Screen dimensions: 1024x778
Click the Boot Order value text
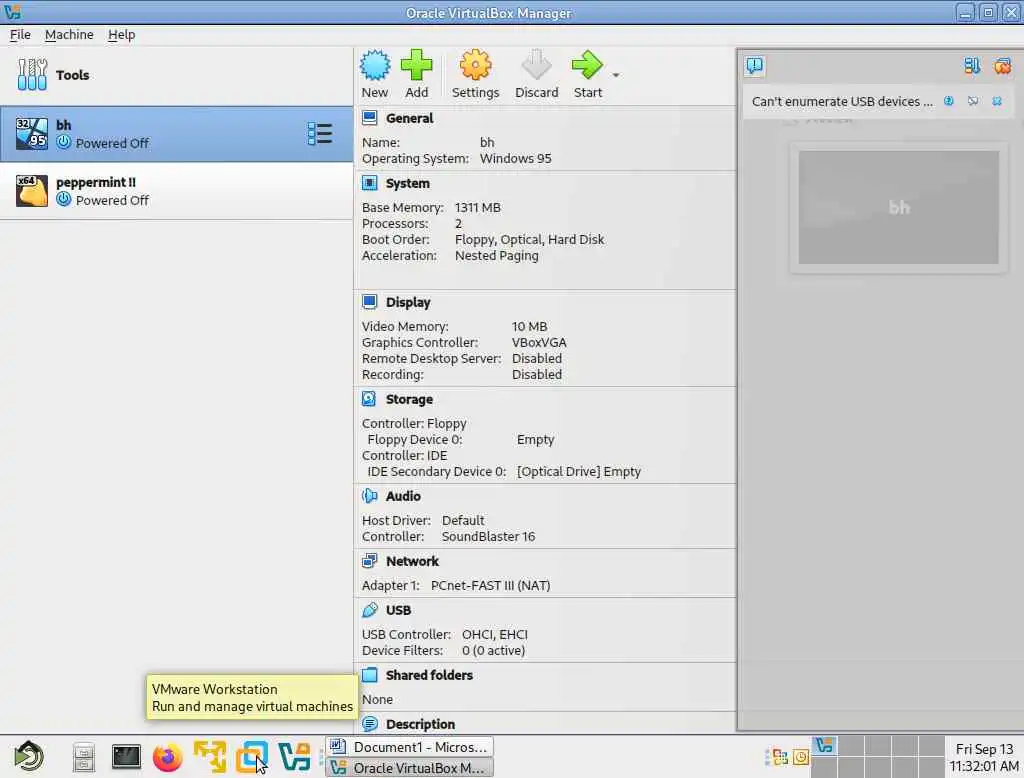click(530, 240)
